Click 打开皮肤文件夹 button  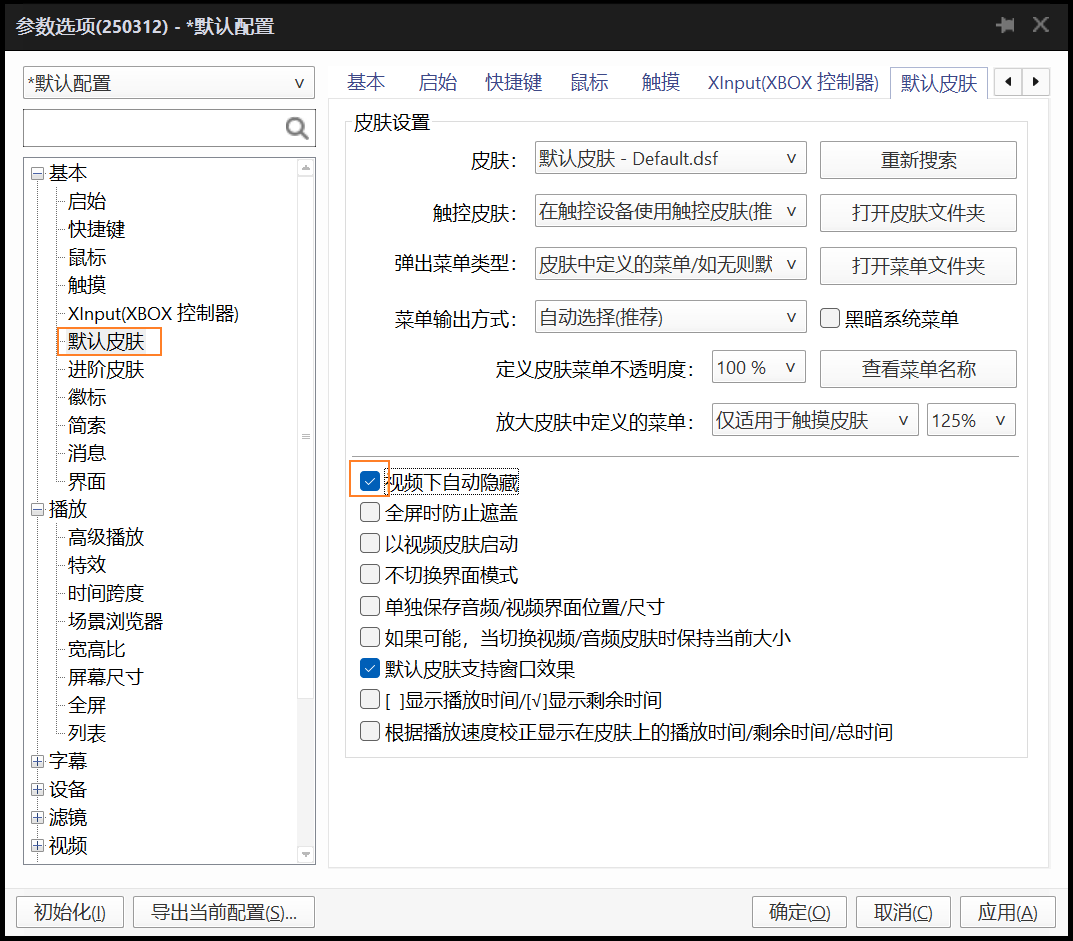pyautogui.click(x=918, y=213)
